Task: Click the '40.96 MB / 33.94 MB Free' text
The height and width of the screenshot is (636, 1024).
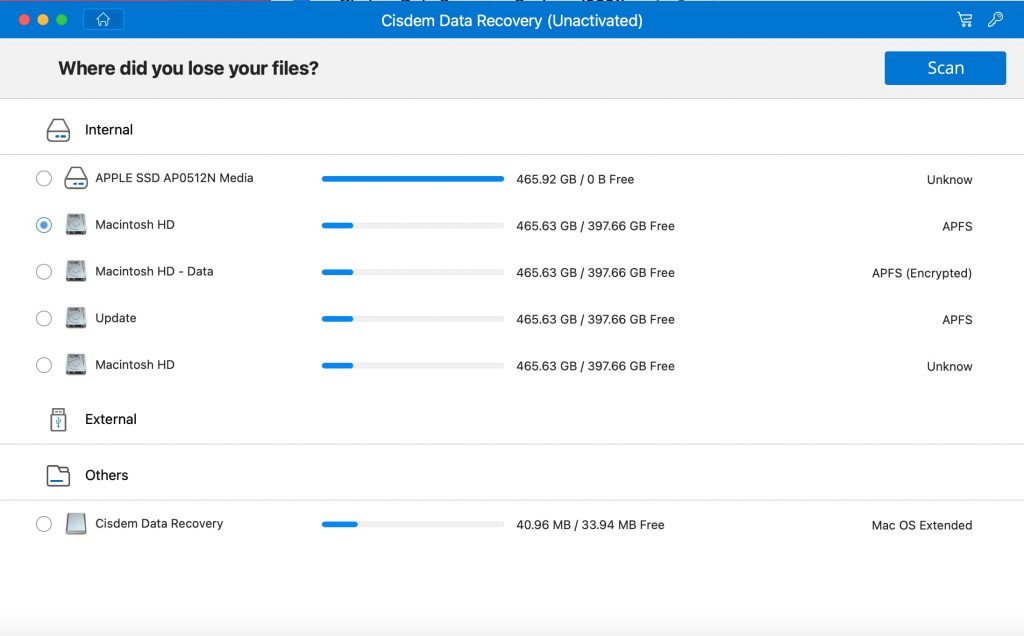Action: [590, 525]
